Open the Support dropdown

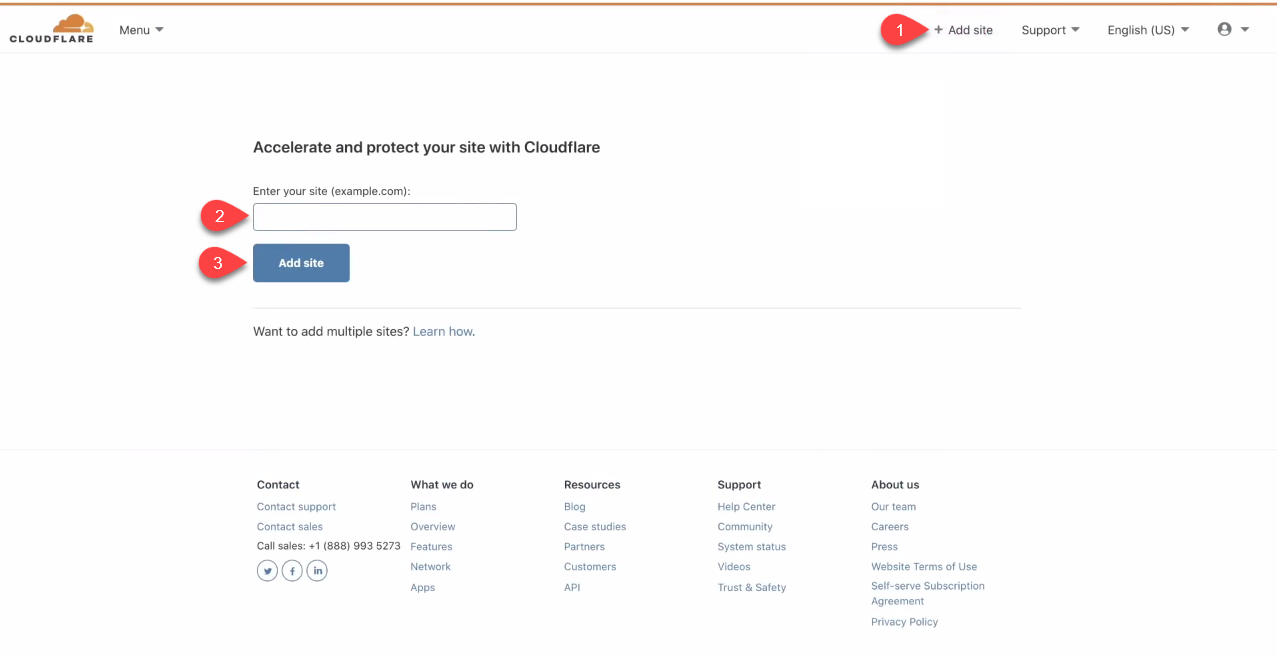1049,30
